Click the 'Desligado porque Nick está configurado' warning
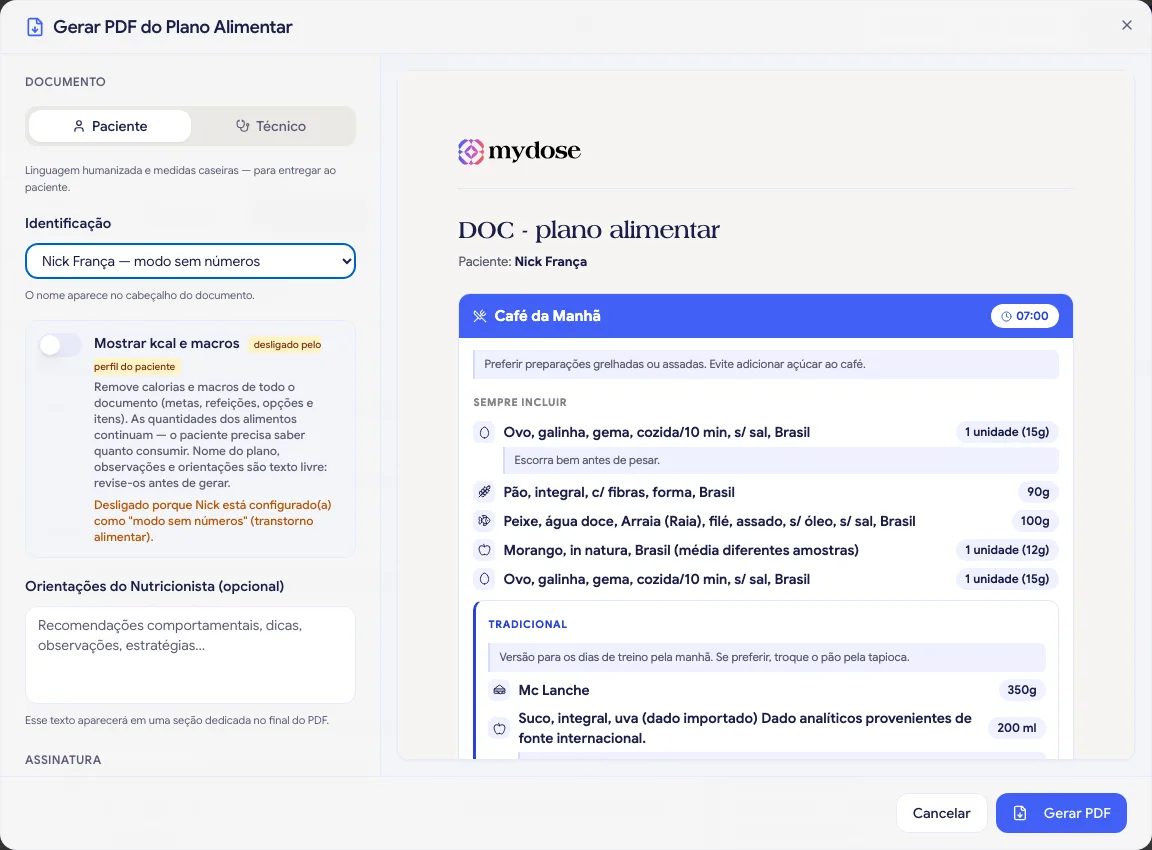 [212, 521]
